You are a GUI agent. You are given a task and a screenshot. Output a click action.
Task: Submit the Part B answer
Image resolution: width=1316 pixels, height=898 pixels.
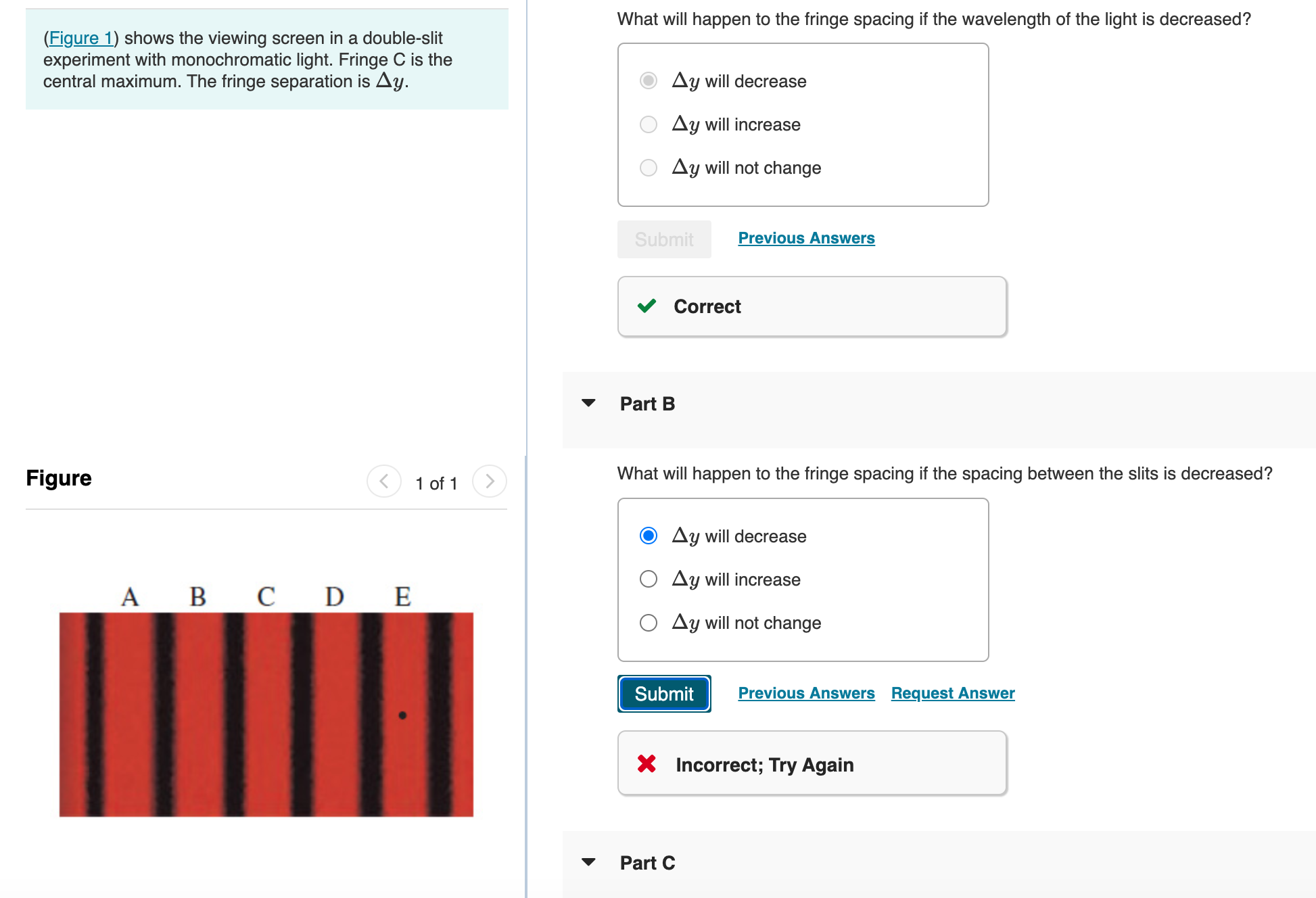[663, 693]
